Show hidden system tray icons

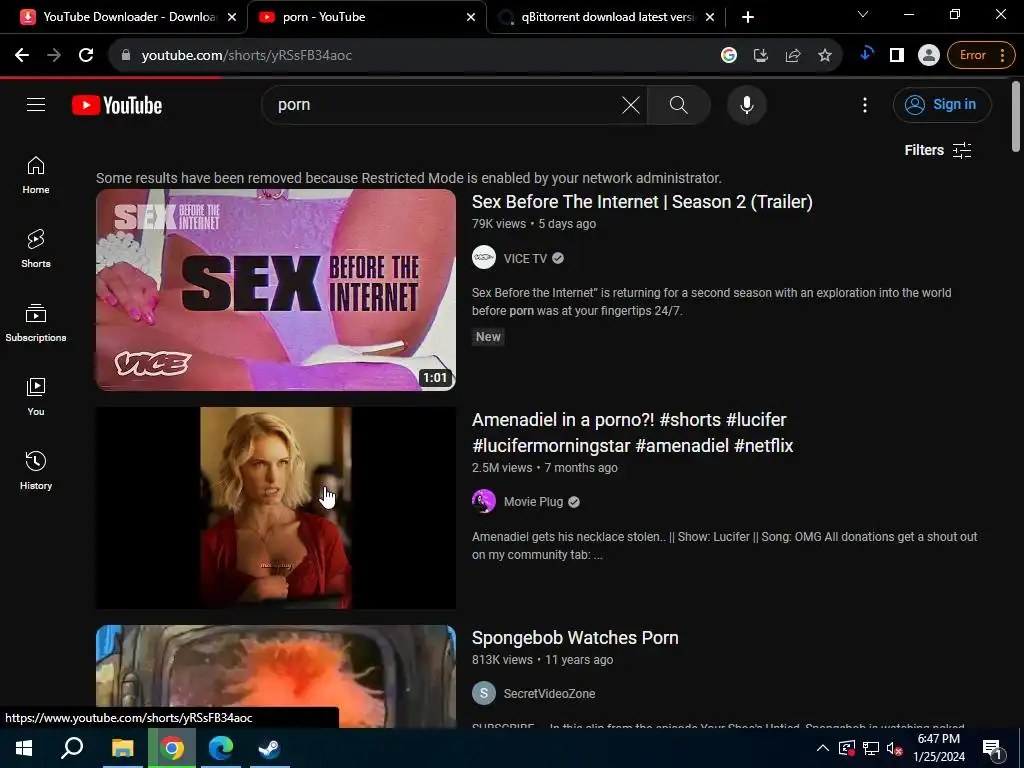(x=823, y=748)
